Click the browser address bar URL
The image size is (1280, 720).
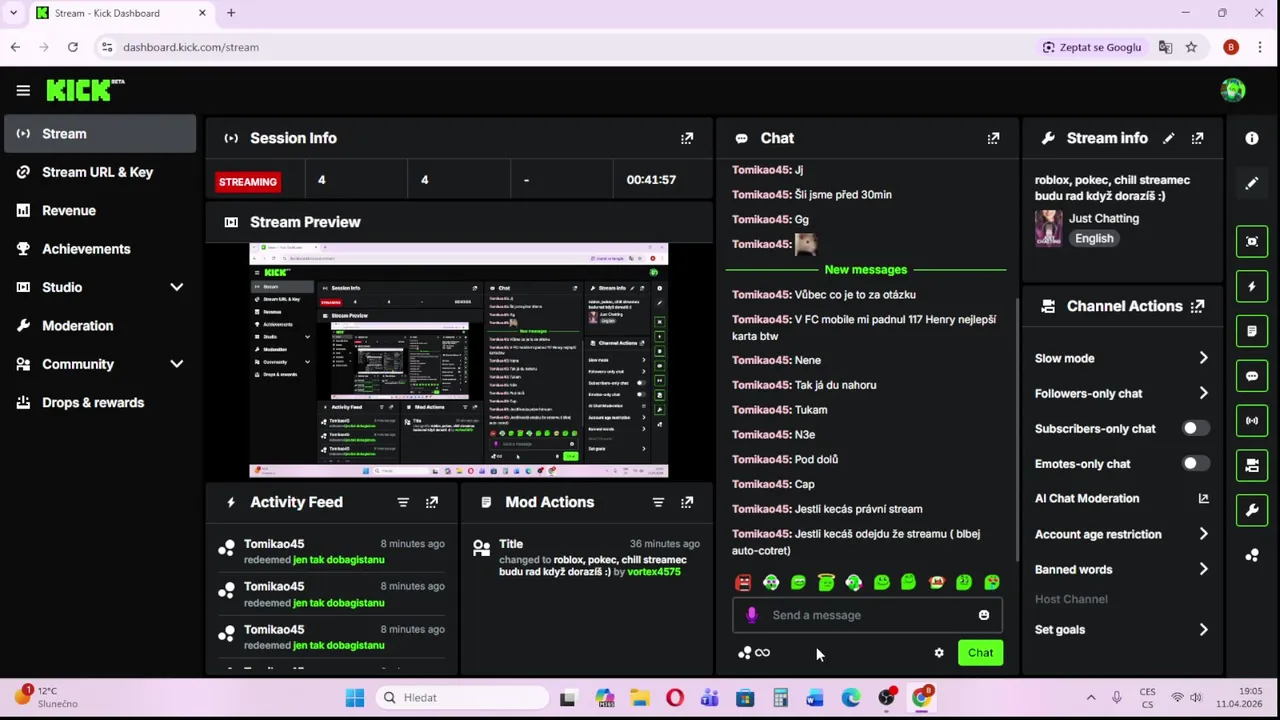(x=191, y=47)
